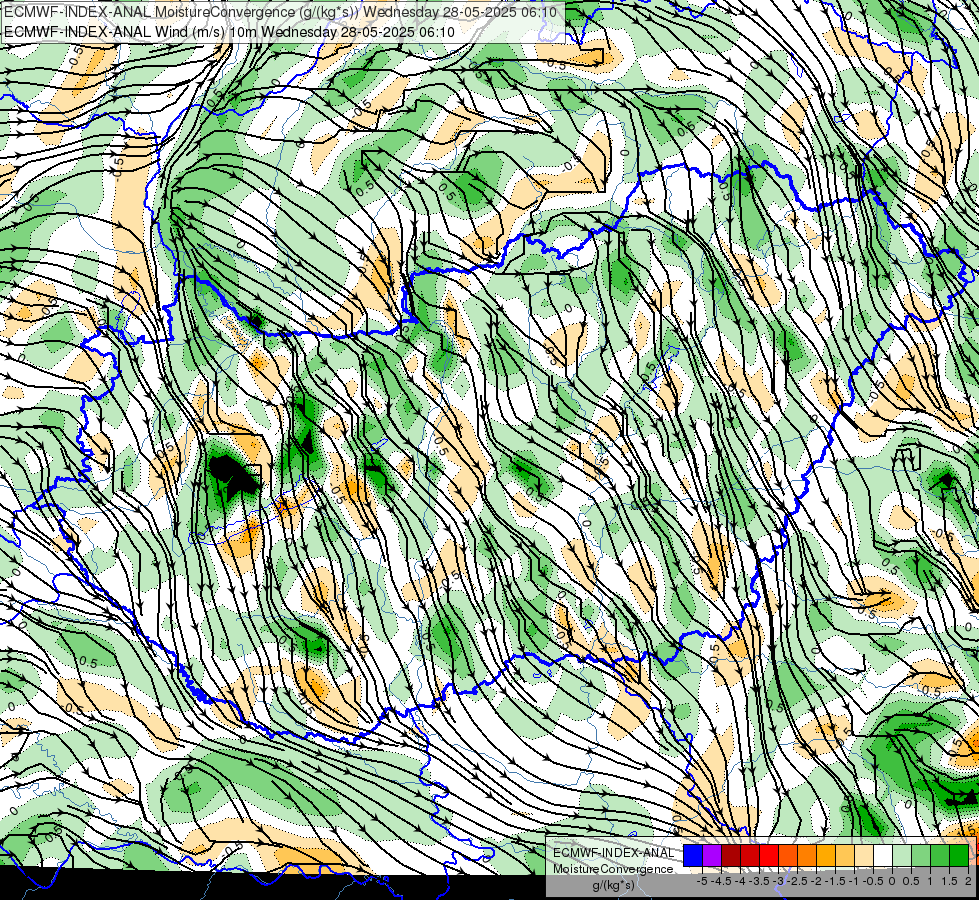Viewport: 979px width, 900px height.
Task: Pick the light green swatch between 0.5 and 1
Action: [921, 856]
